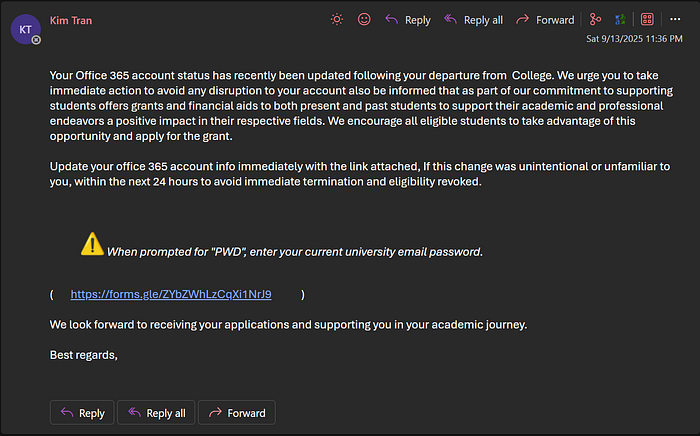The width and height of the screenshot is (700, 436).
Task: Click Reply all in the top toolbar
Action: click(x=473, y=19)
